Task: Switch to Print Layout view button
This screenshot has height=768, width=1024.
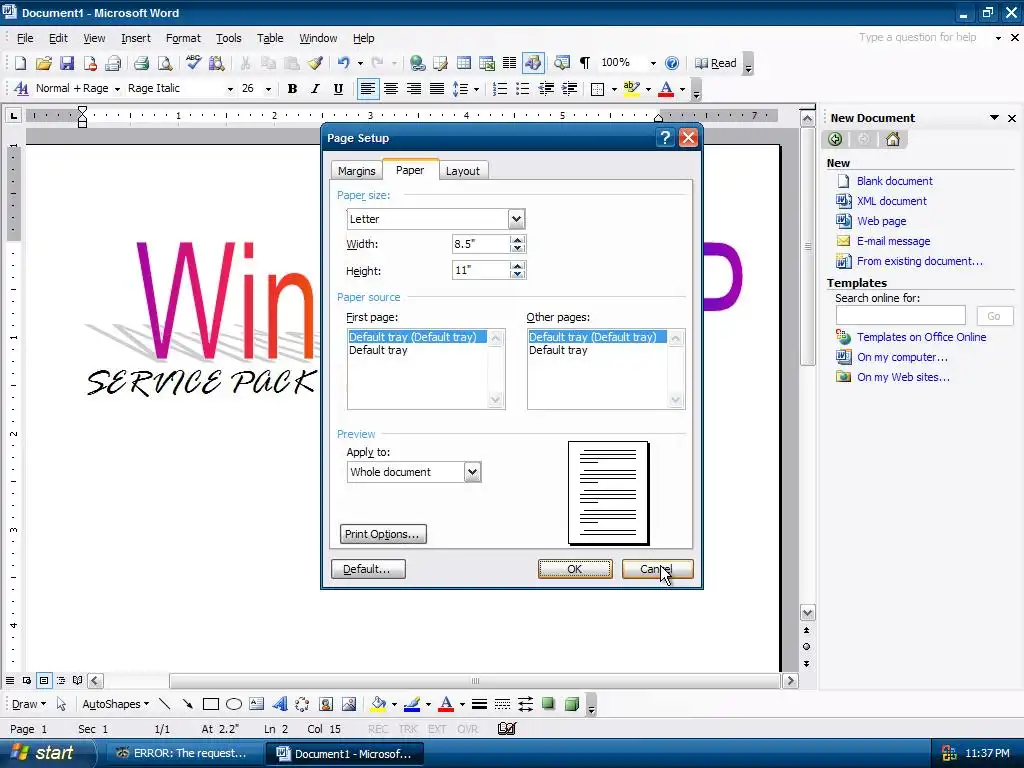Action: 44,680
